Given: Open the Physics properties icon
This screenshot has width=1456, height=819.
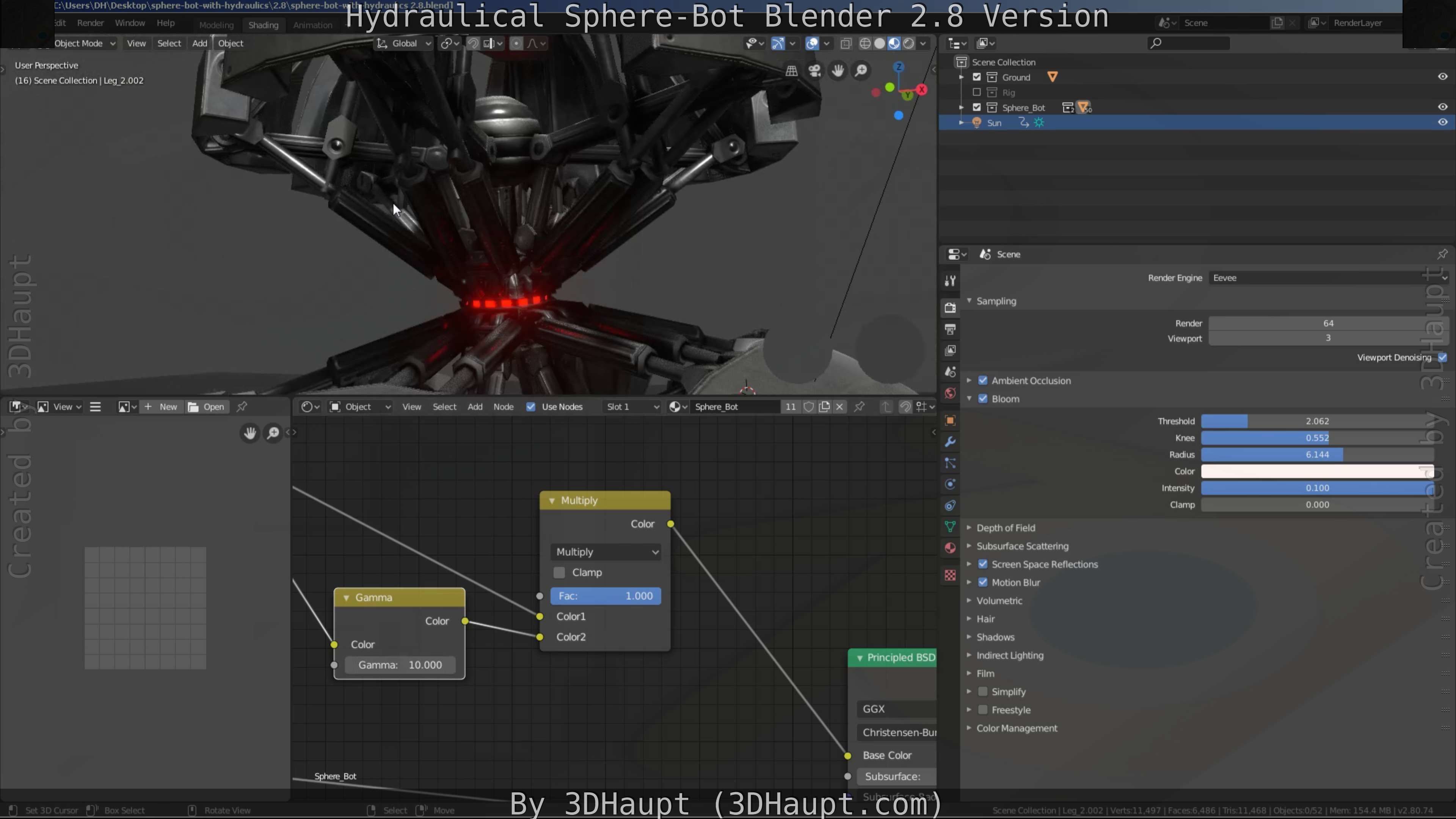Looking at the screenshot, I should click(x=950, y=485).
